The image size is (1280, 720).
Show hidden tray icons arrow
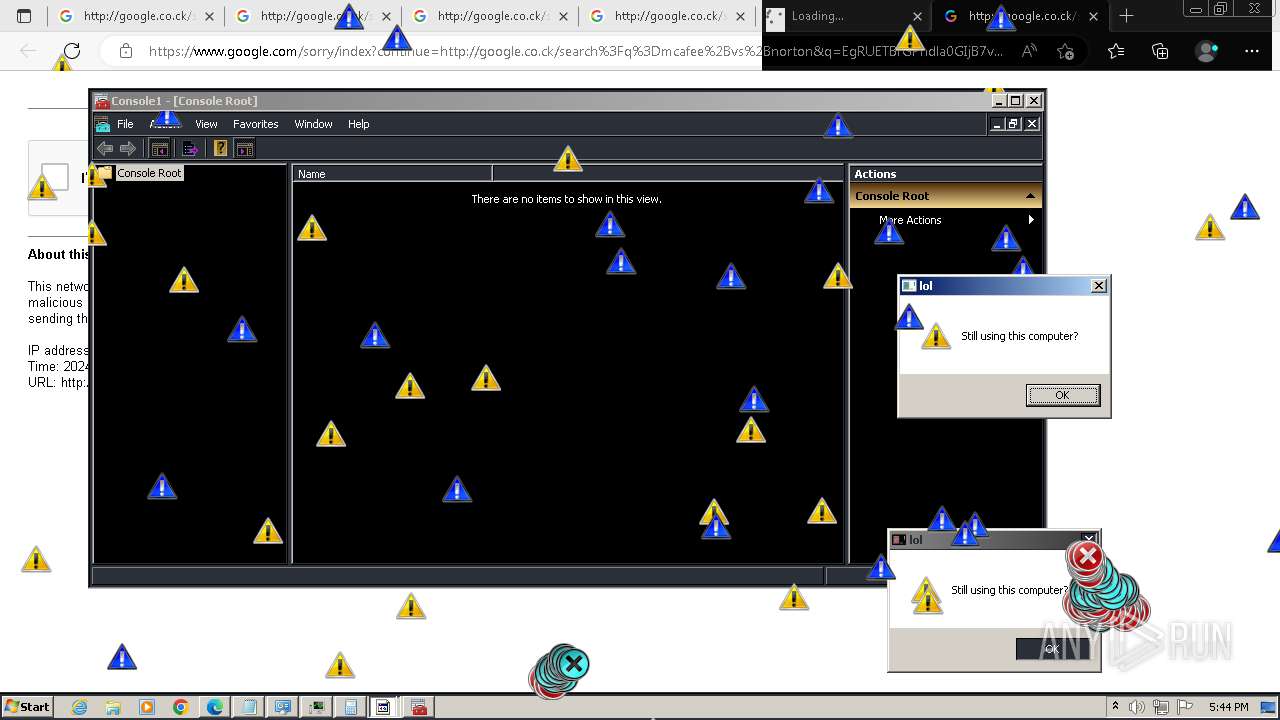[x=1115, y=707]
